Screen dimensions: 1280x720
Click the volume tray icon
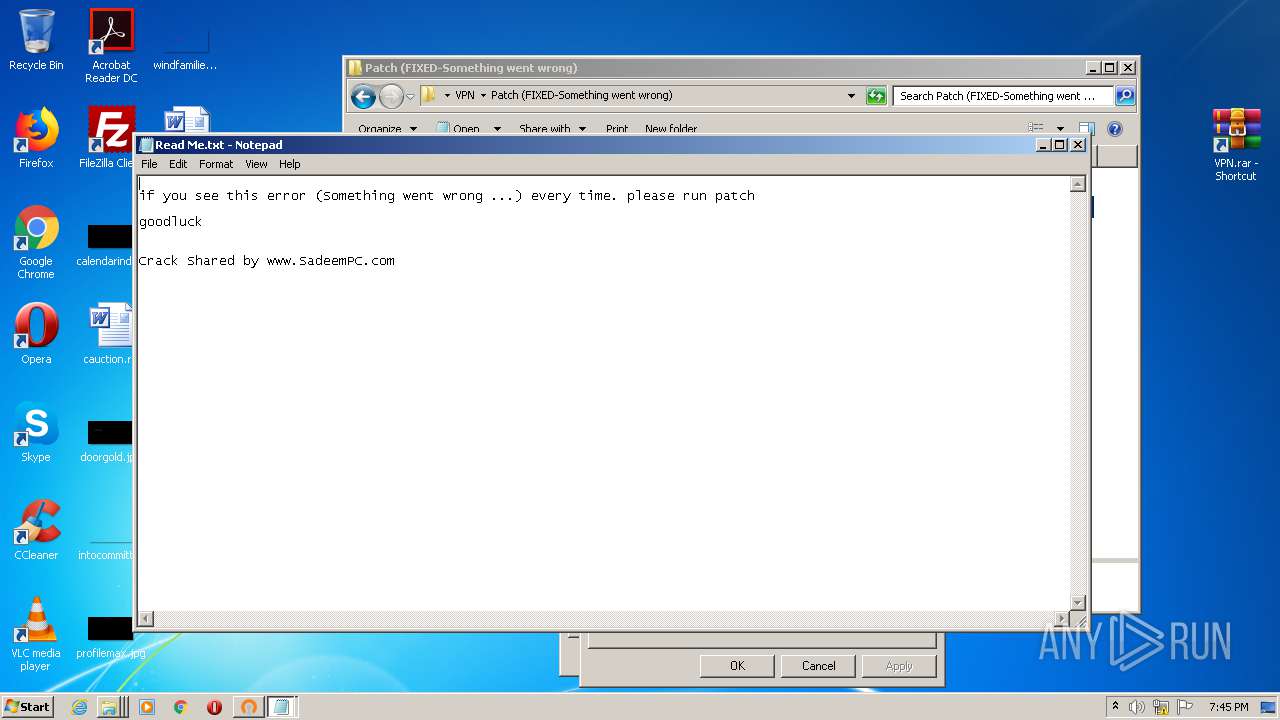pos(1137,707)
